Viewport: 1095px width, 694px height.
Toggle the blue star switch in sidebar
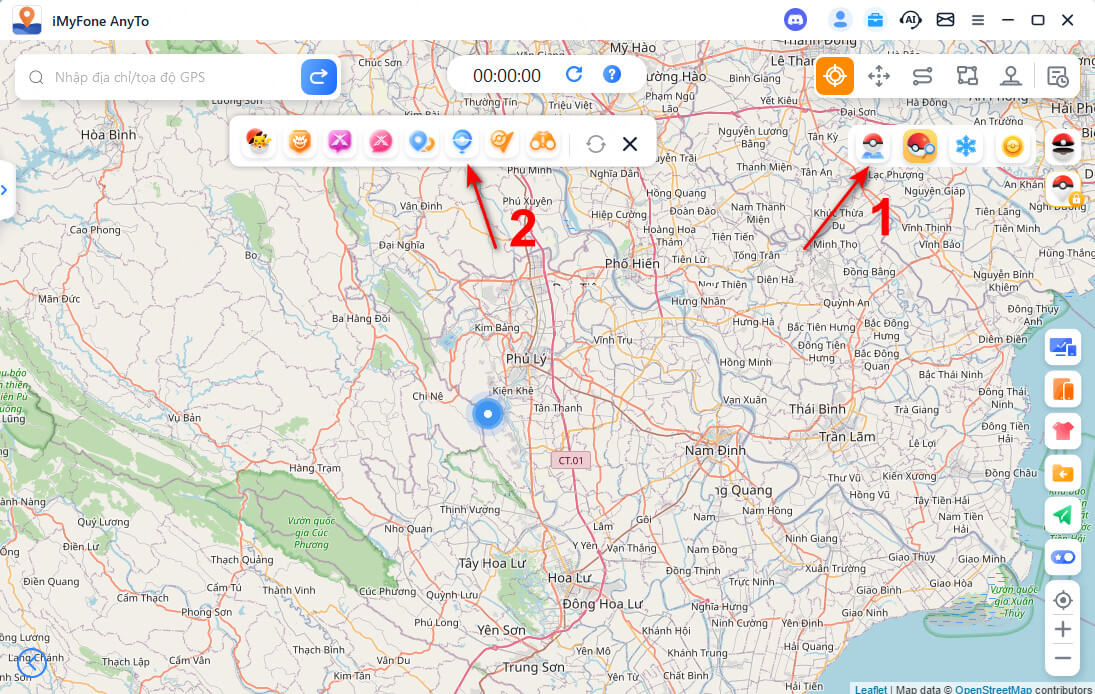point(1062,557)
